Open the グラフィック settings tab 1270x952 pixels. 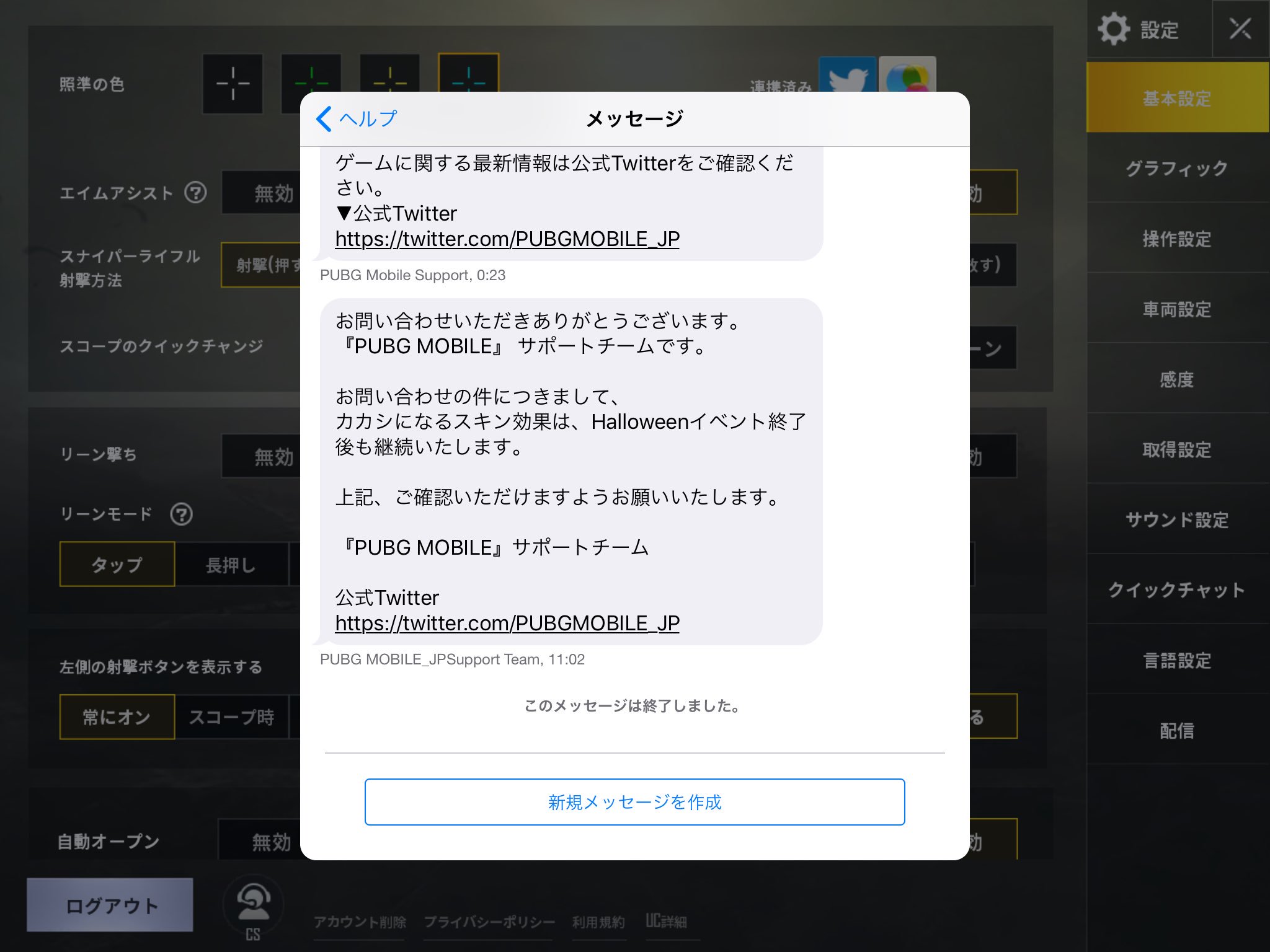pos(1176,168)
